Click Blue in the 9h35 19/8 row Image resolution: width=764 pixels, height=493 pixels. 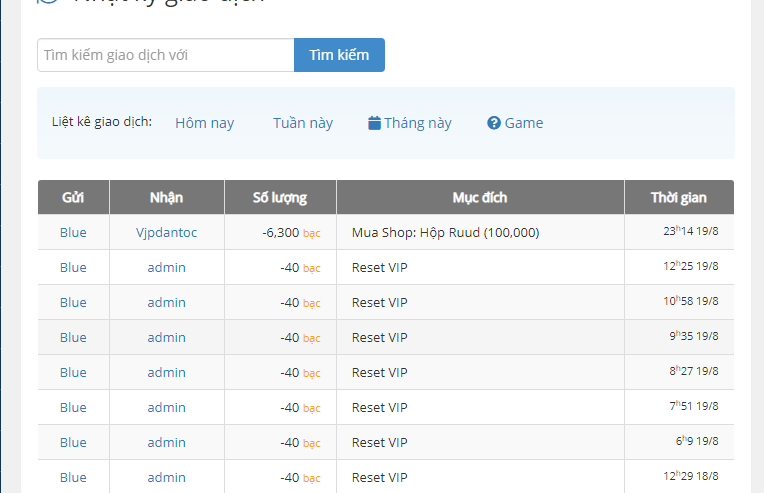point(73,337)
